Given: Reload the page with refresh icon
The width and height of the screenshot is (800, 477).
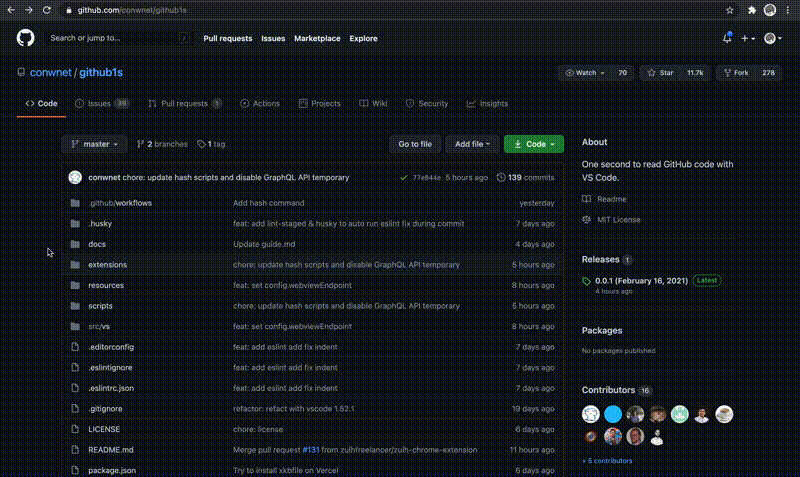Looking at the screenshot, I should [46, 10].
